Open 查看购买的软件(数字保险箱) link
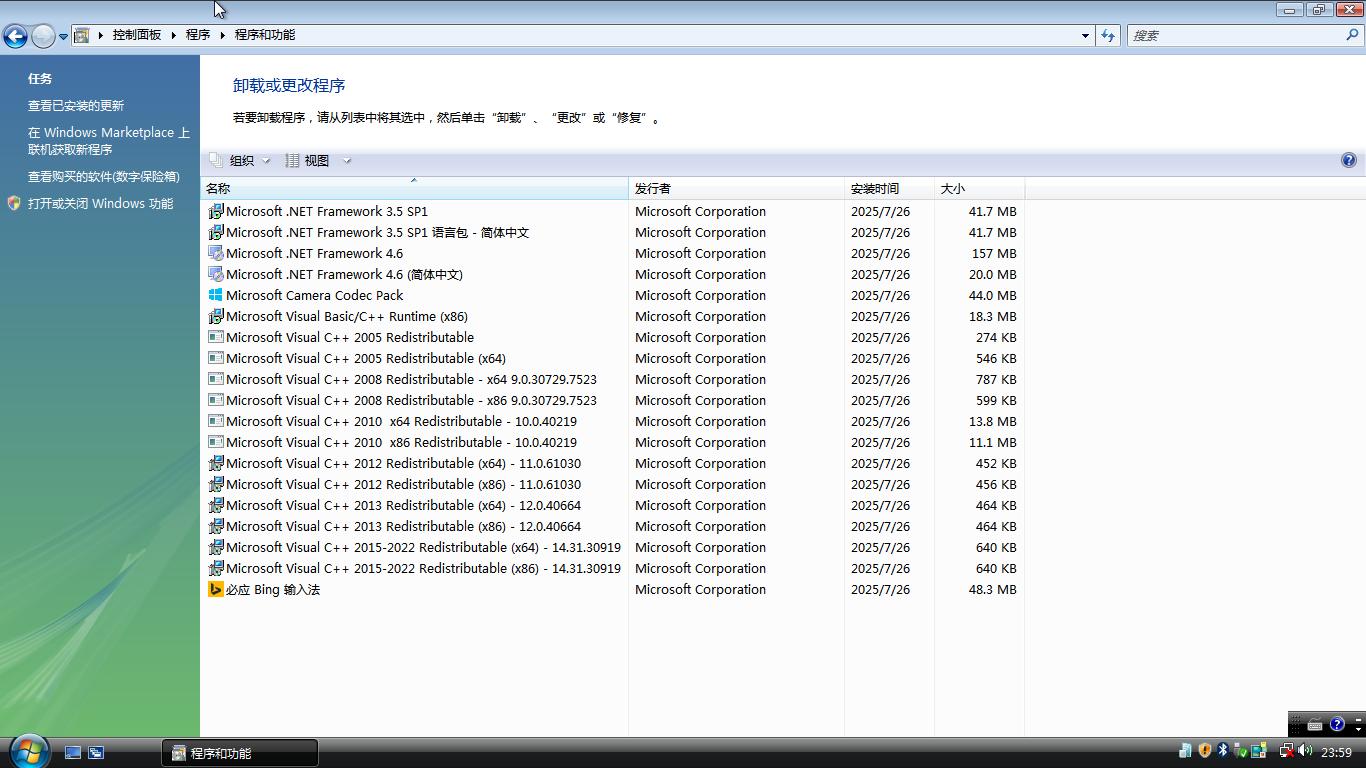 pos(103,177)
